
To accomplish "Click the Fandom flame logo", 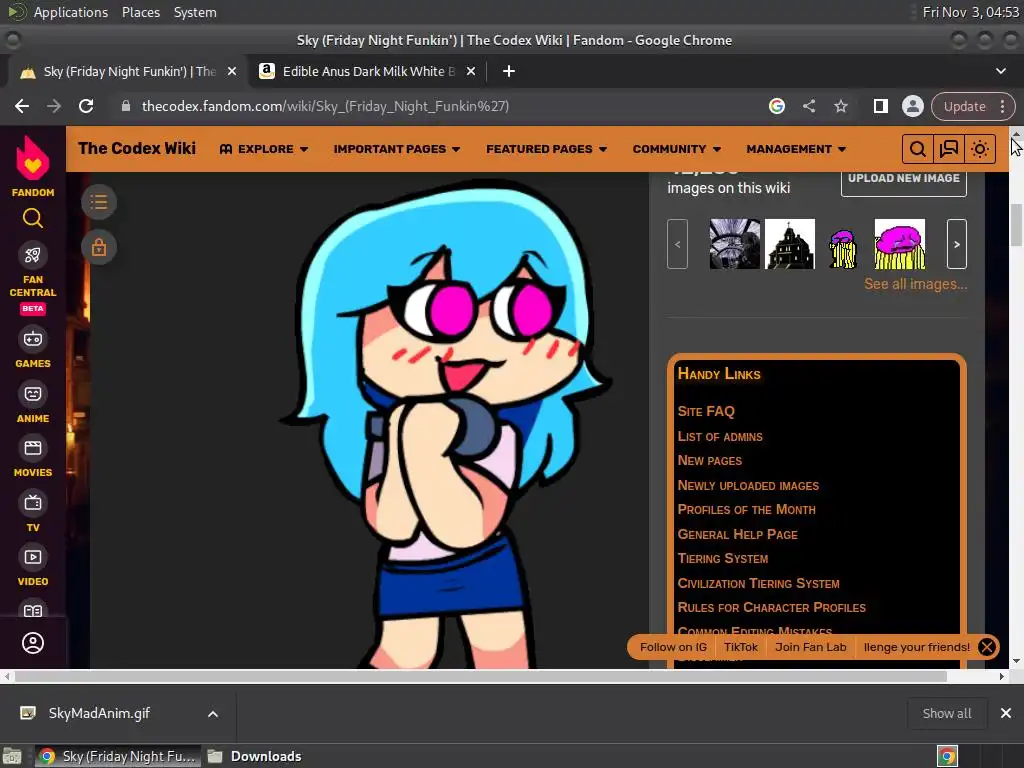I will point(33,158).
